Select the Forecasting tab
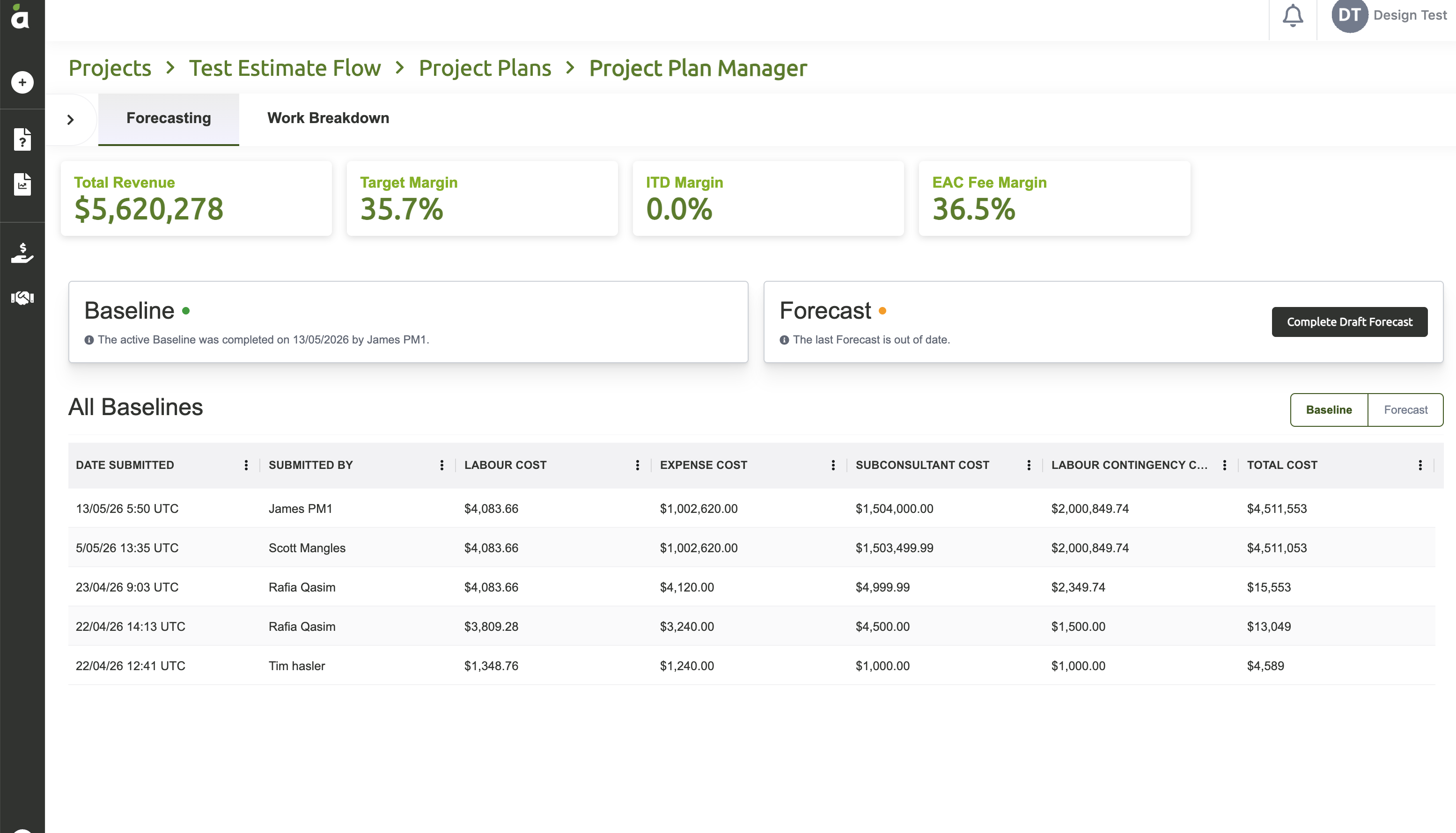 [x=168, y=118]
